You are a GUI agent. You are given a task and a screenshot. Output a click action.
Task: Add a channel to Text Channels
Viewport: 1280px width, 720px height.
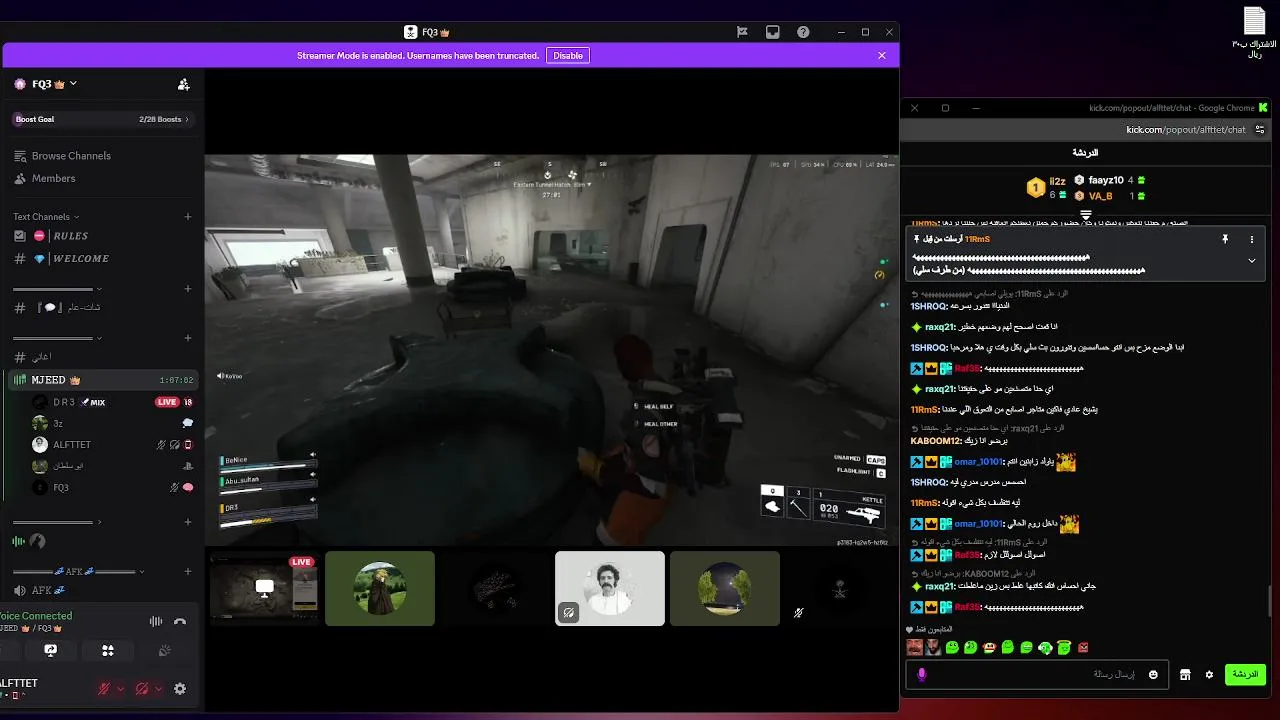point(187,217)
